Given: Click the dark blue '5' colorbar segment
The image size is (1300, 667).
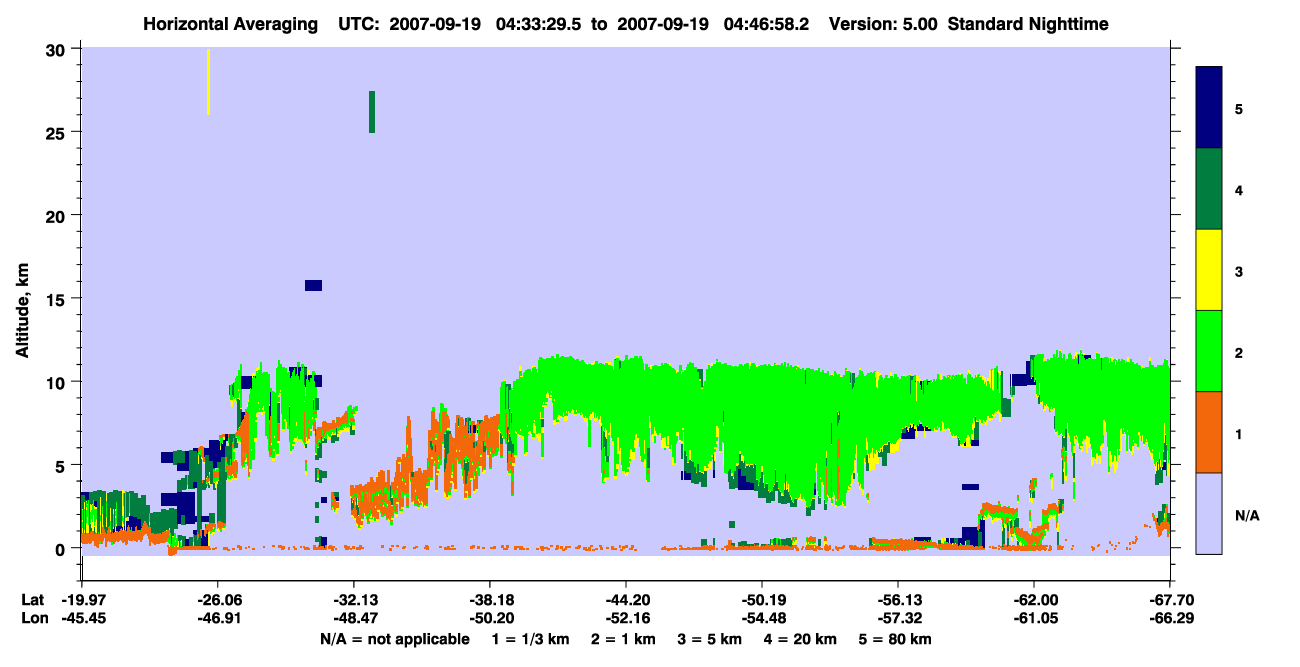Looking at the screenshot, I should coord(1209,107).
